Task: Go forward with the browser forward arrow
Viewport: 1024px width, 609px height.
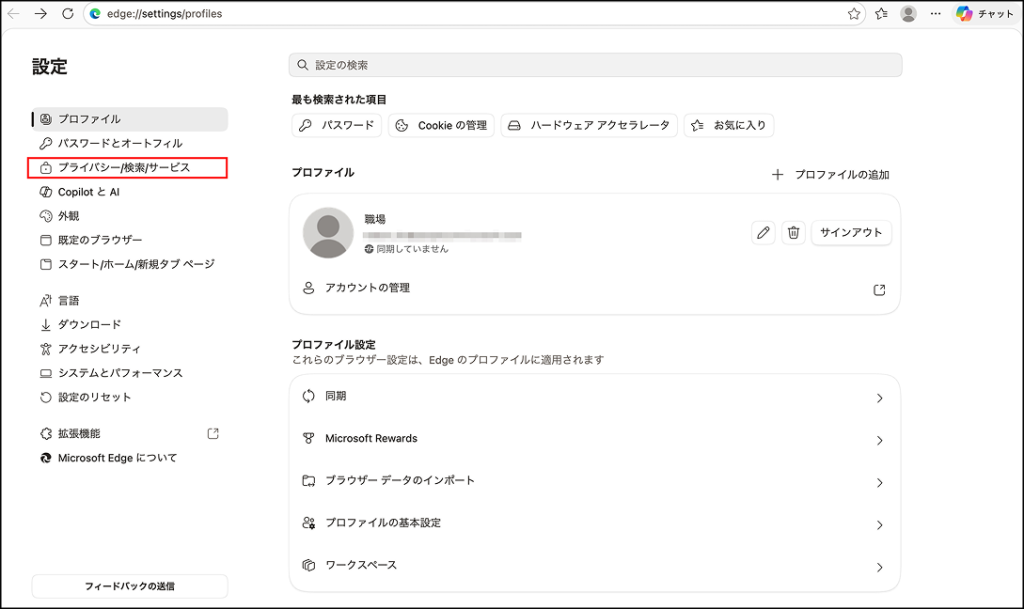Action: coord(40,14)
